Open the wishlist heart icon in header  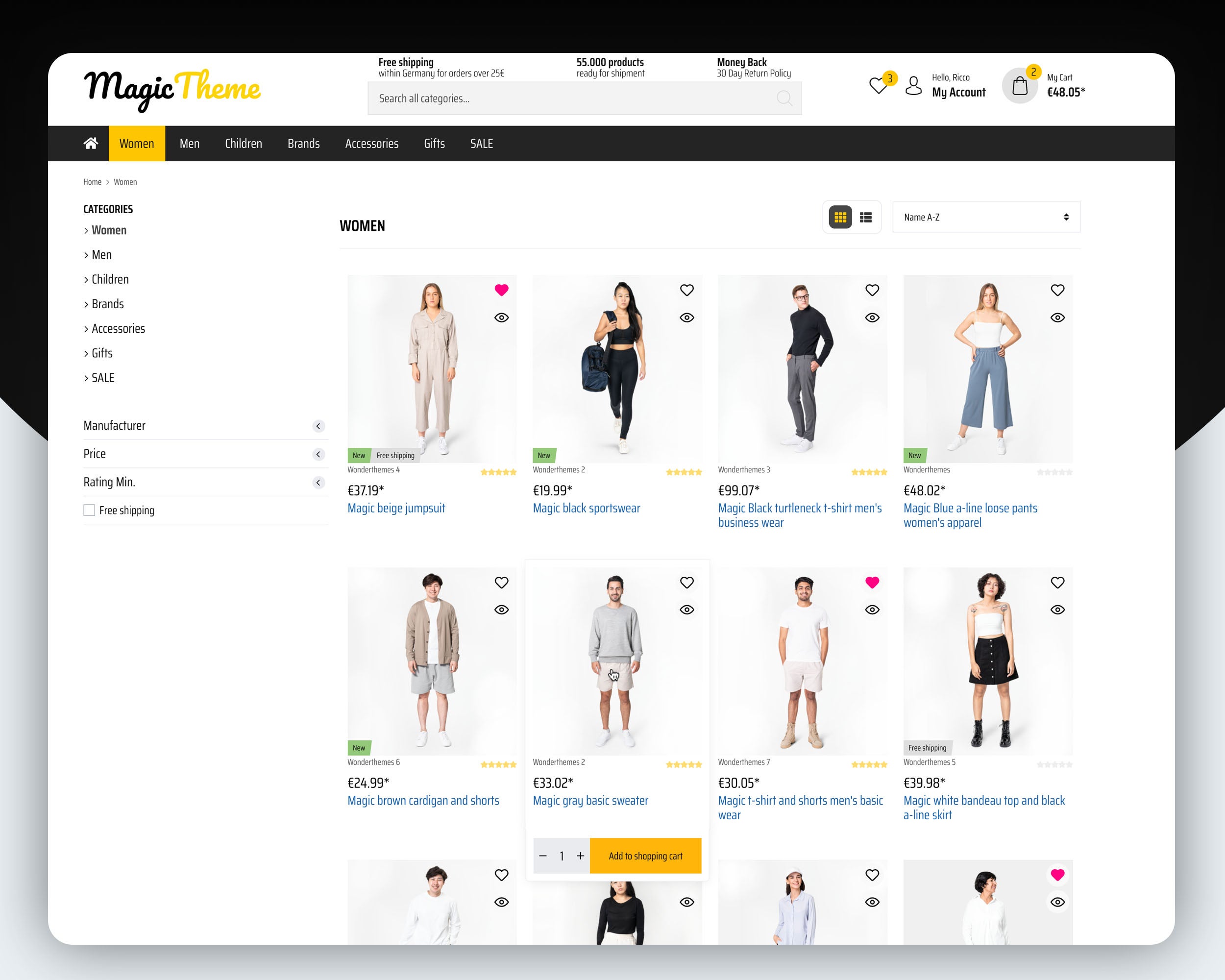pos(879,86)
